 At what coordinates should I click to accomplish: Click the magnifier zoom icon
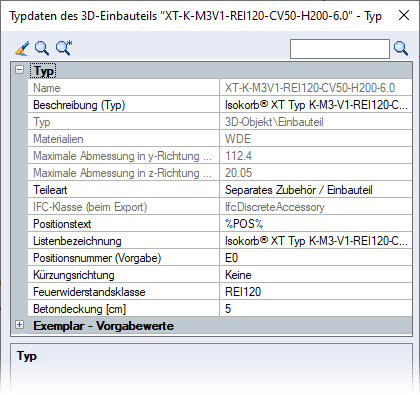(42, 48)
